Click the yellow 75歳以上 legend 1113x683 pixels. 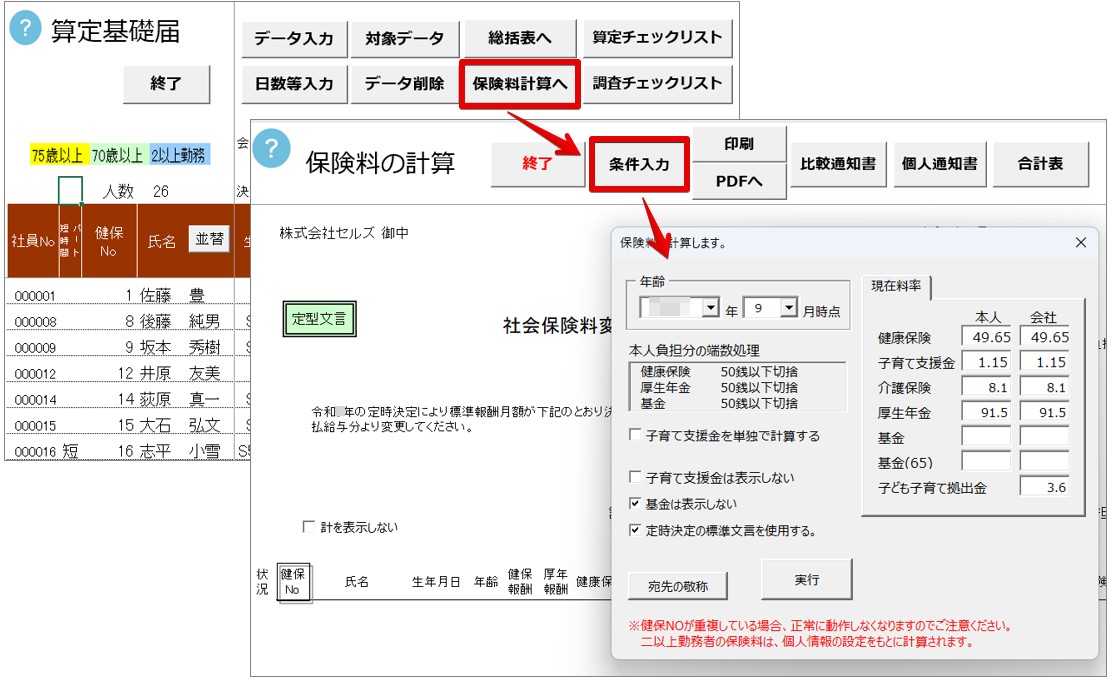coord(57,155)
